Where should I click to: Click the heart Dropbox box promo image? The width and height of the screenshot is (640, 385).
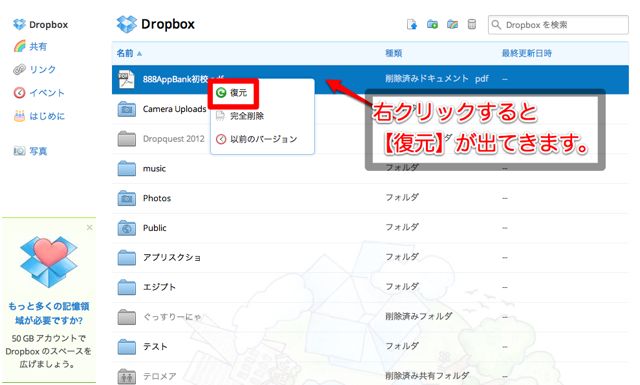tap(49, 262)
